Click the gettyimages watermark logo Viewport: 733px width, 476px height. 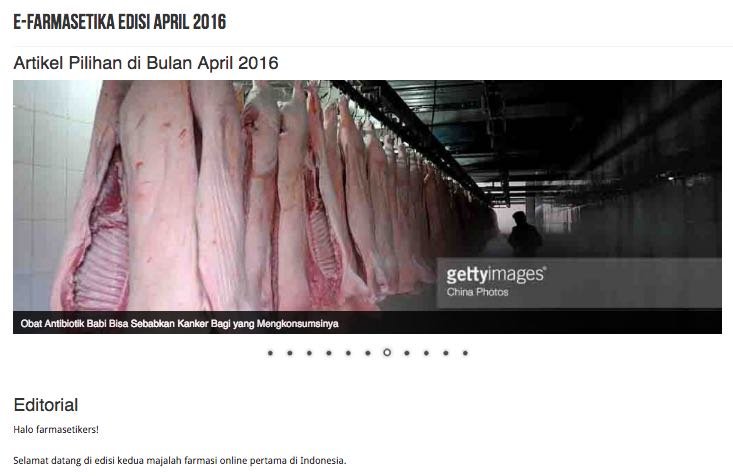click(x=496, y=275)
